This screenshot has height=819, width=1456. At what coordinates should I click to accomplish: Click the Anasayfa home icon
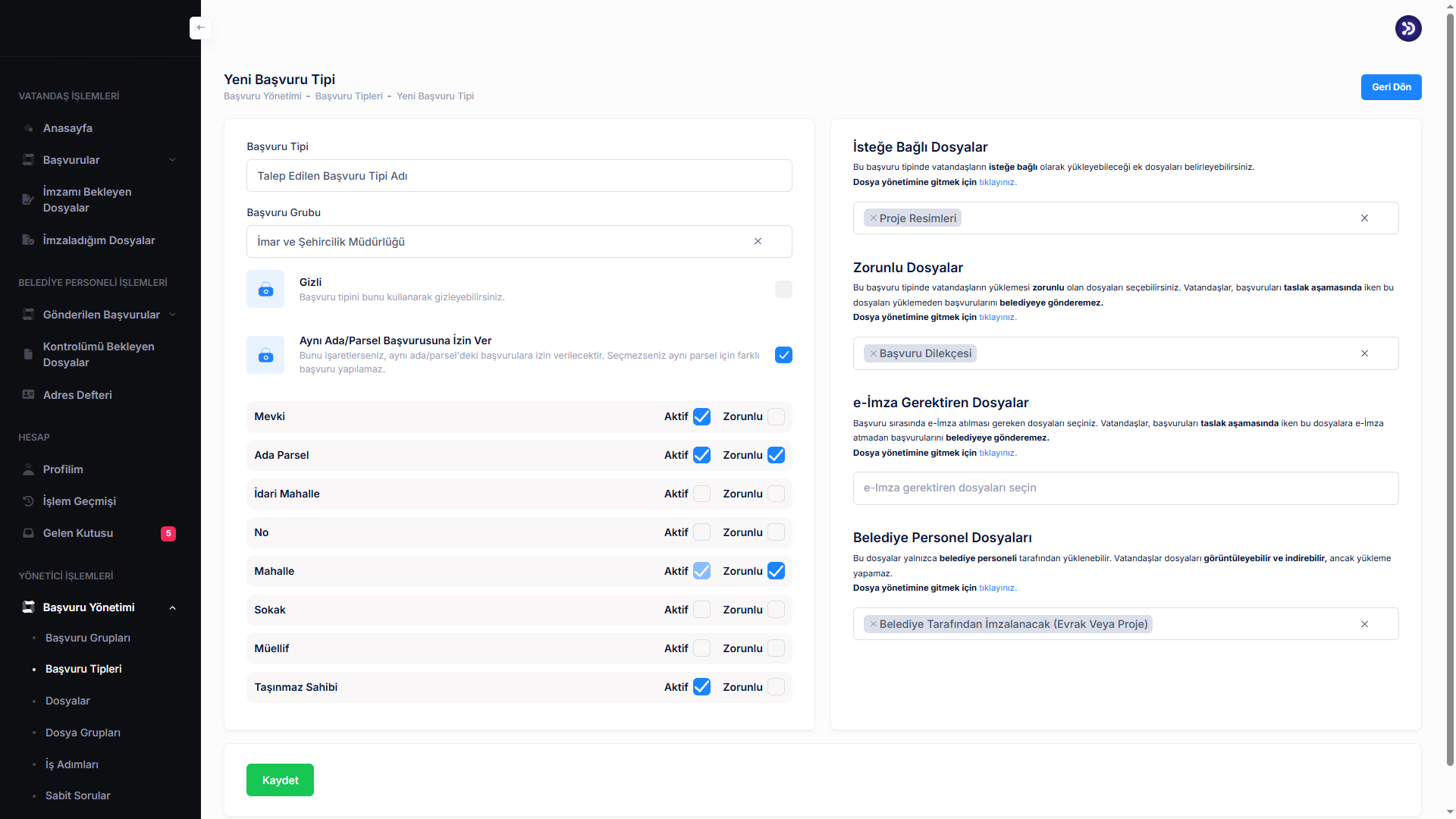pyautogui.click(x=28, y=128)
